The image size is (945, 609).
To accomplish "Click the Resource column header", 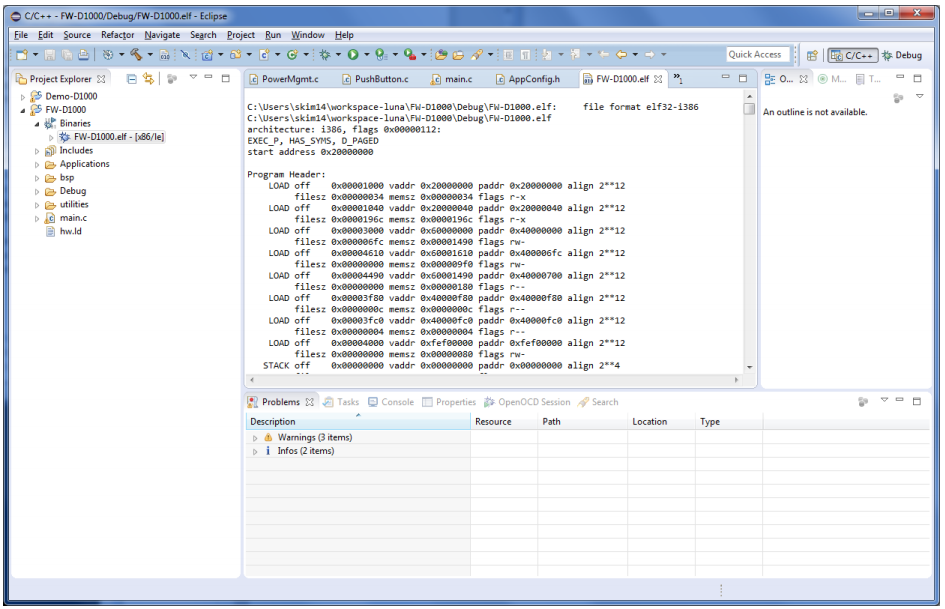I will coord(504,421).
